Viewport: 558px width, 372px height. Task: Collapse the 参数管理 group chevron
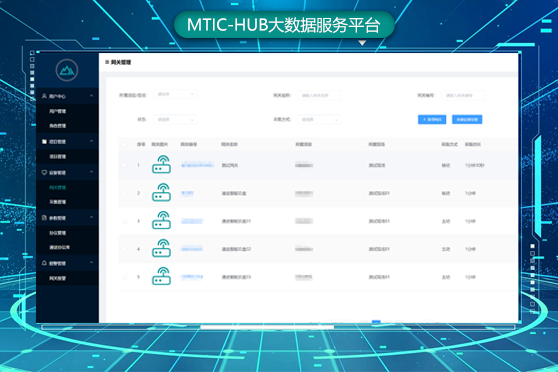point(91,217)
